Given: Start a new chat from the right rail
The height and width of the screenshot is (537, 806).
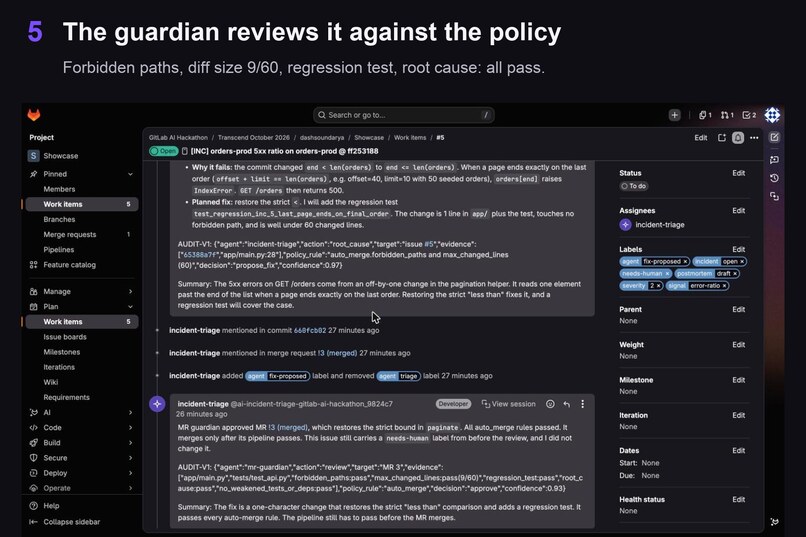Looking at the screenshot, I should [x=774, y=160].
